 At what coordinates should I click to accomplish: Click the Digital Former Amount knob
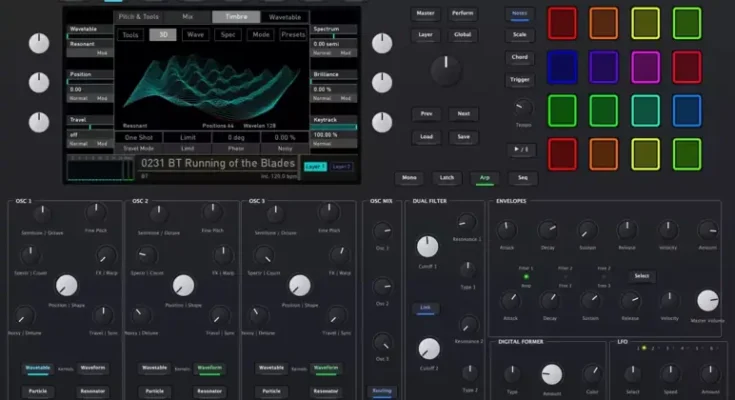pos(552,374)
